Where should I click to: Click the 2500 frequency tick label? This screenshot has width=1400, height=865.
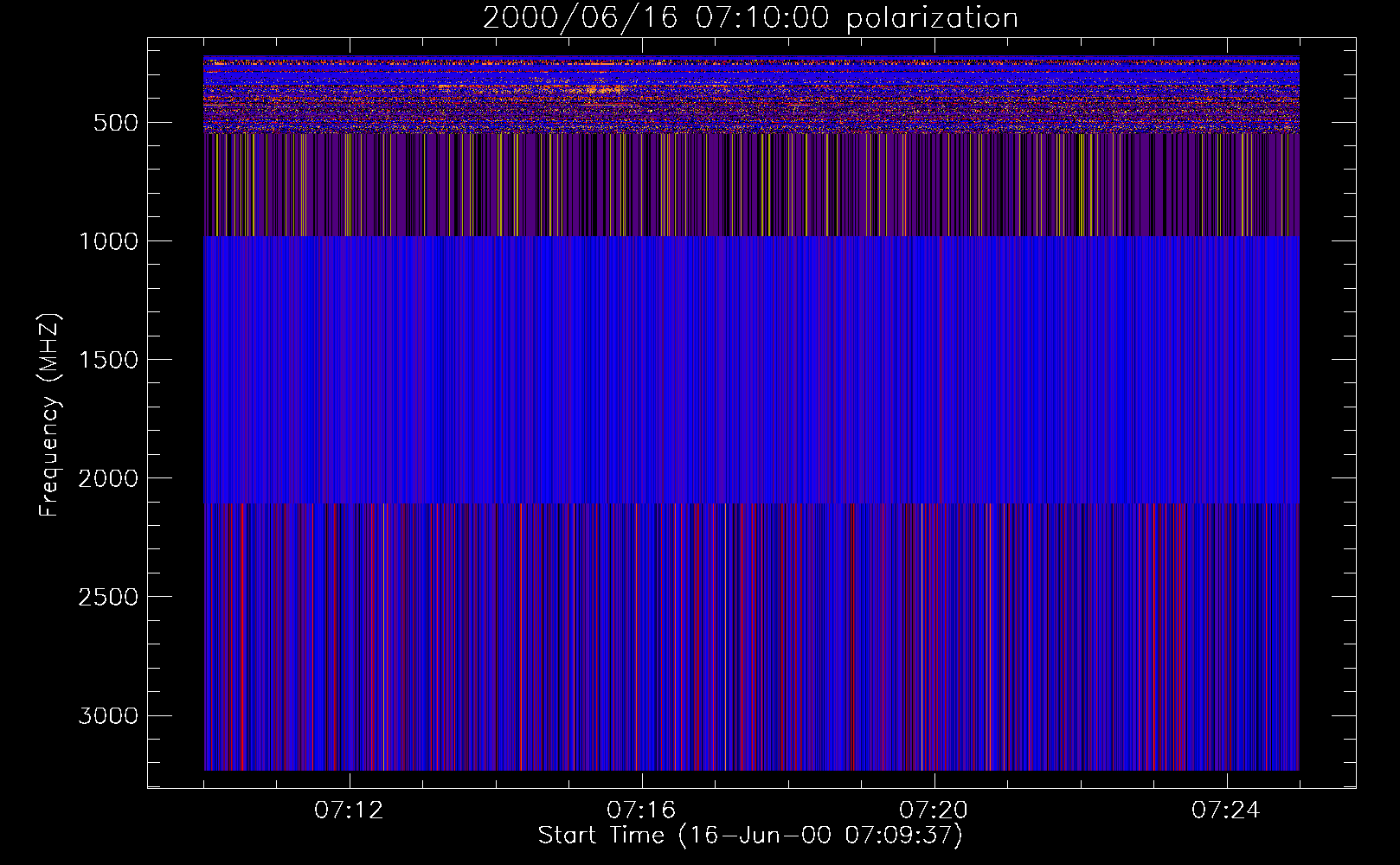click(x=108, y=597)
